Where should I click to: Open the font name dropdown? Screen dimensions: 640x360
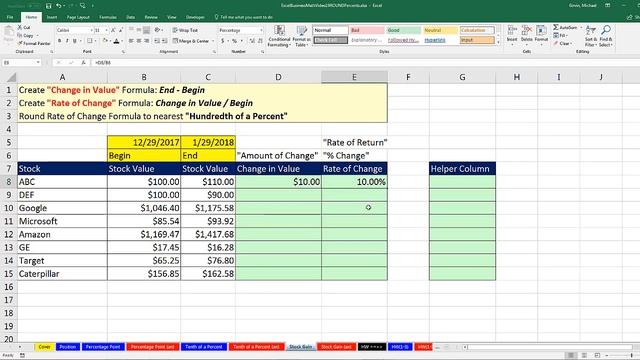91,30
